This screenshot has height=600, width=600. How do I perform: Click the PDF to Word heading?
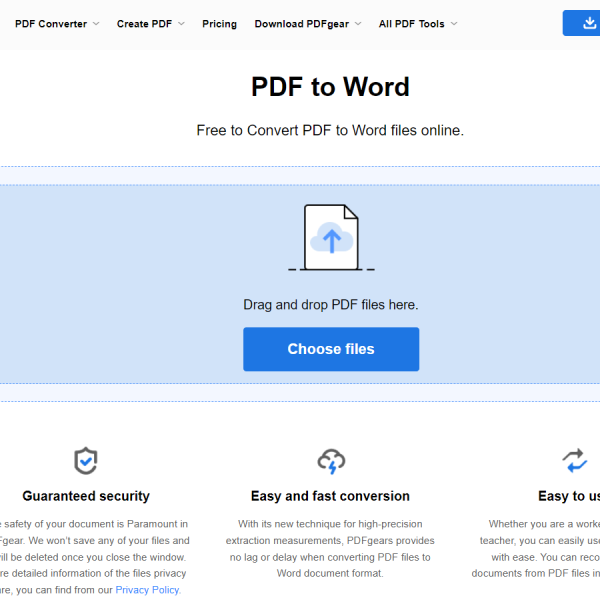point(330,86)
